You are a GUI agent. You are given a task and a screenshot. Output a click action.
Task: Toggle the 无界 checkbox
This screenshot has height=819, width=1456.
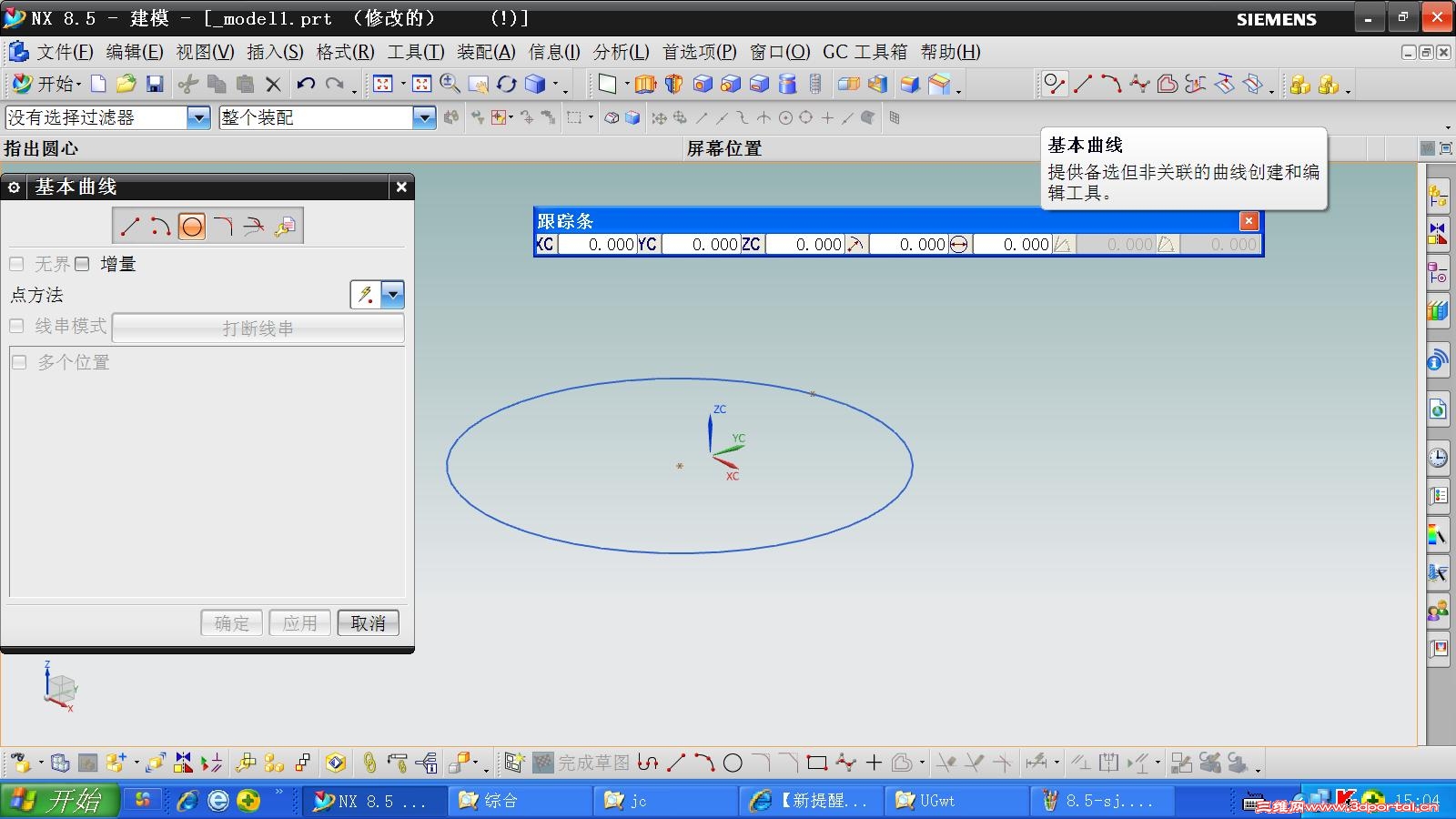(16, 264)
